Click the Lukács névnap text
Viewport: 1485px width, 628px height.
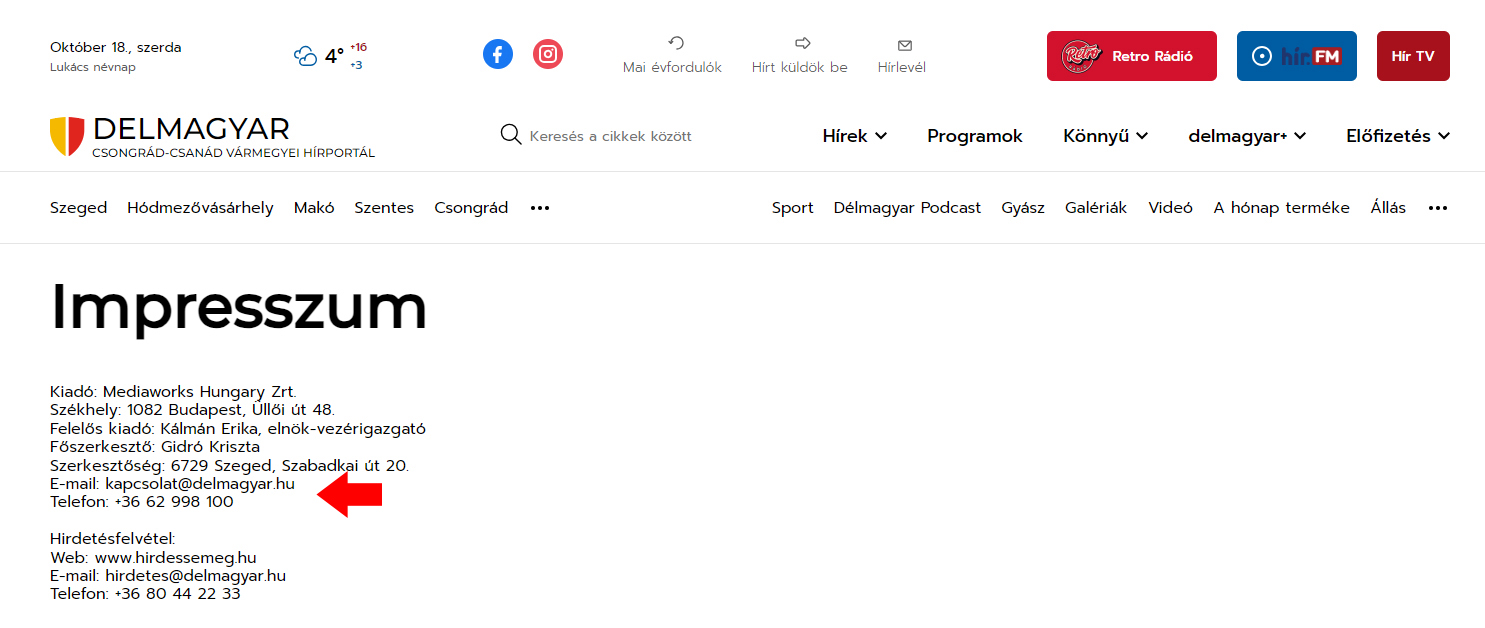point(93,67)
